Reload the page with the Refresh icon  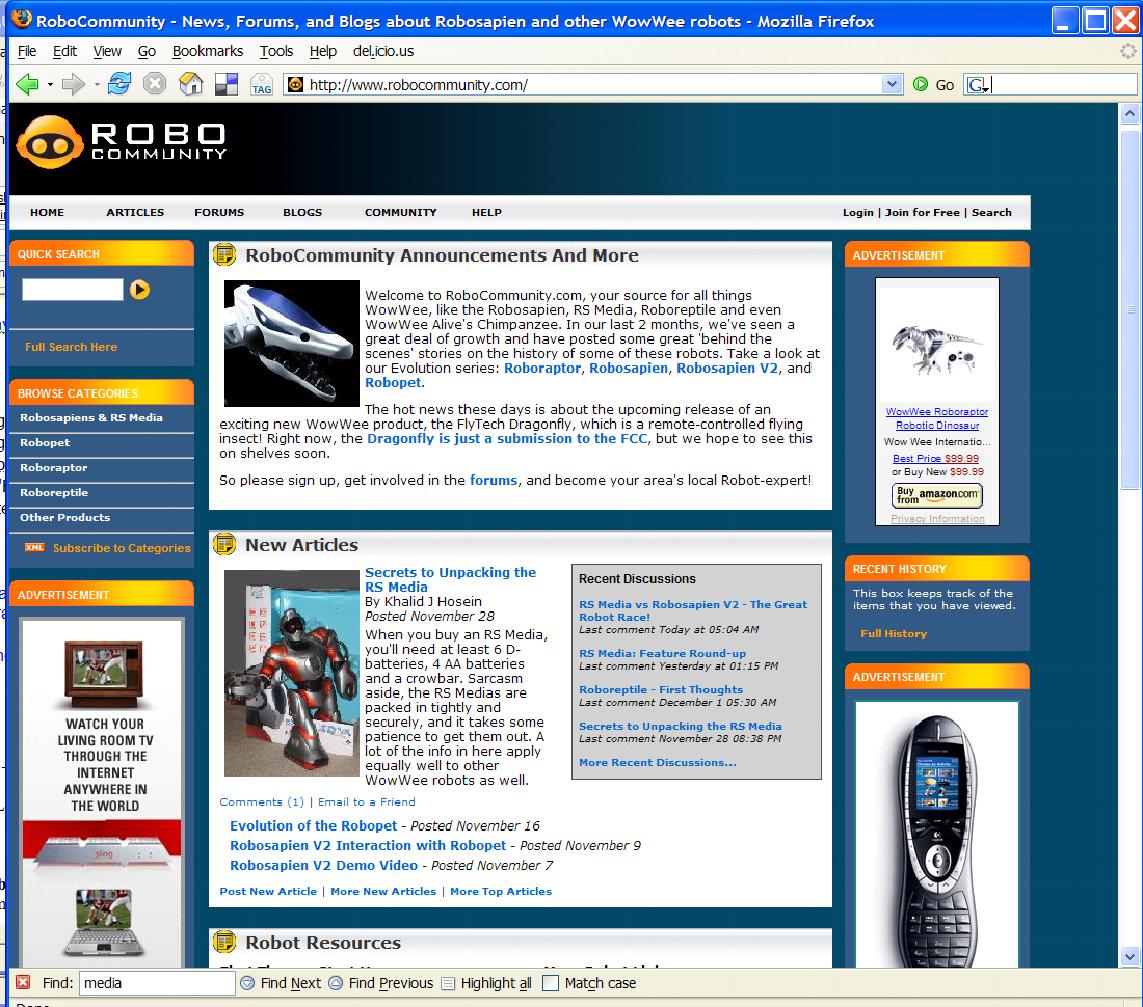pyautogui.click(x=119, y=84)
